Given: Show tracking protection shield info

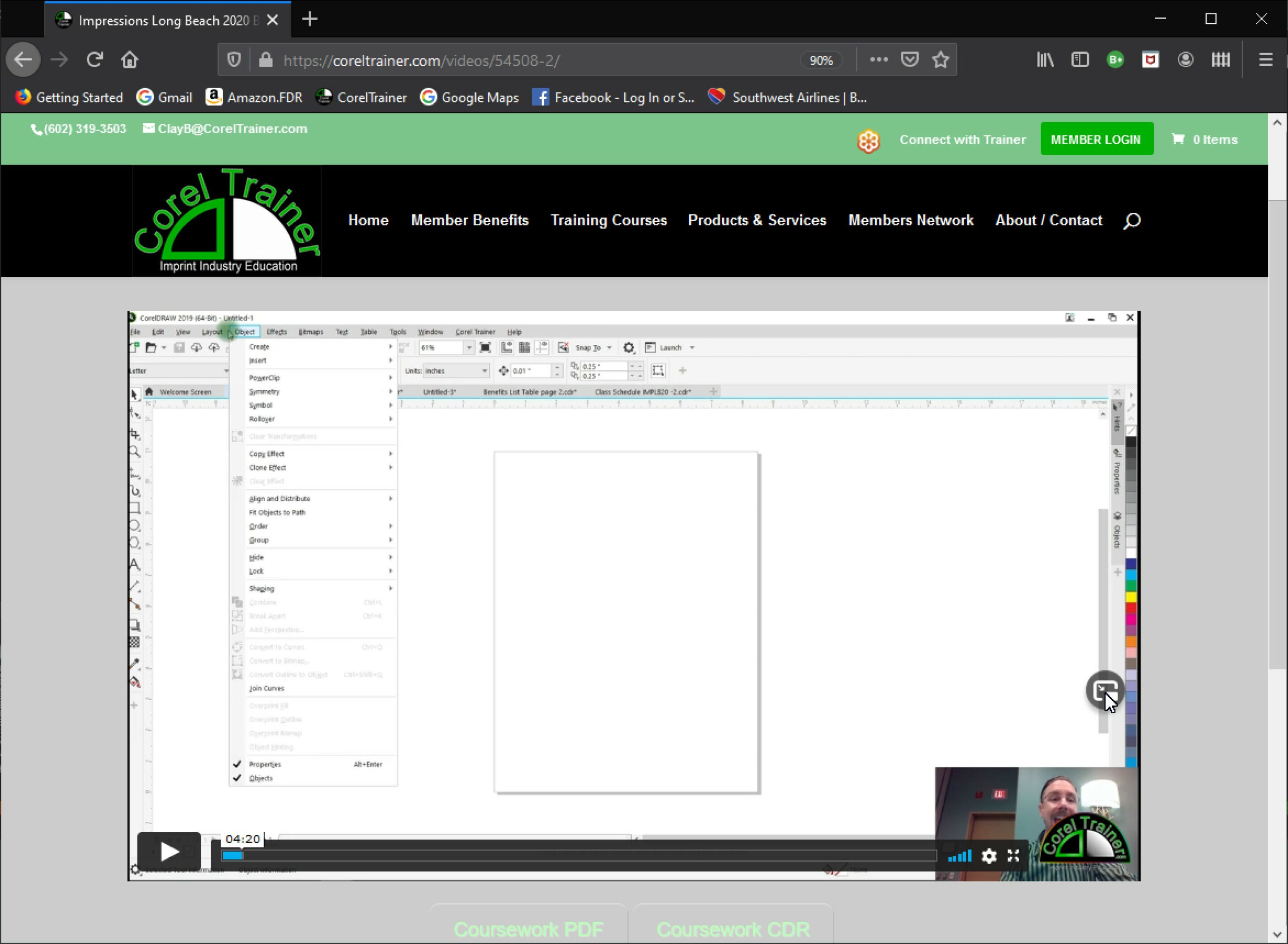Looking at the screenshot, I should [x=234, y=59].
